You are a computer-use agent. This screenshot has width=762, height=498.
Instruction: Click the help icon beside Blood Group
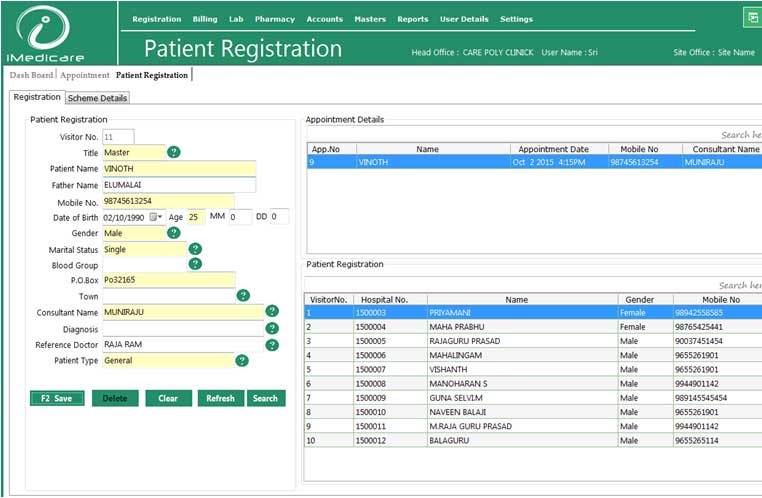[195, 264]
